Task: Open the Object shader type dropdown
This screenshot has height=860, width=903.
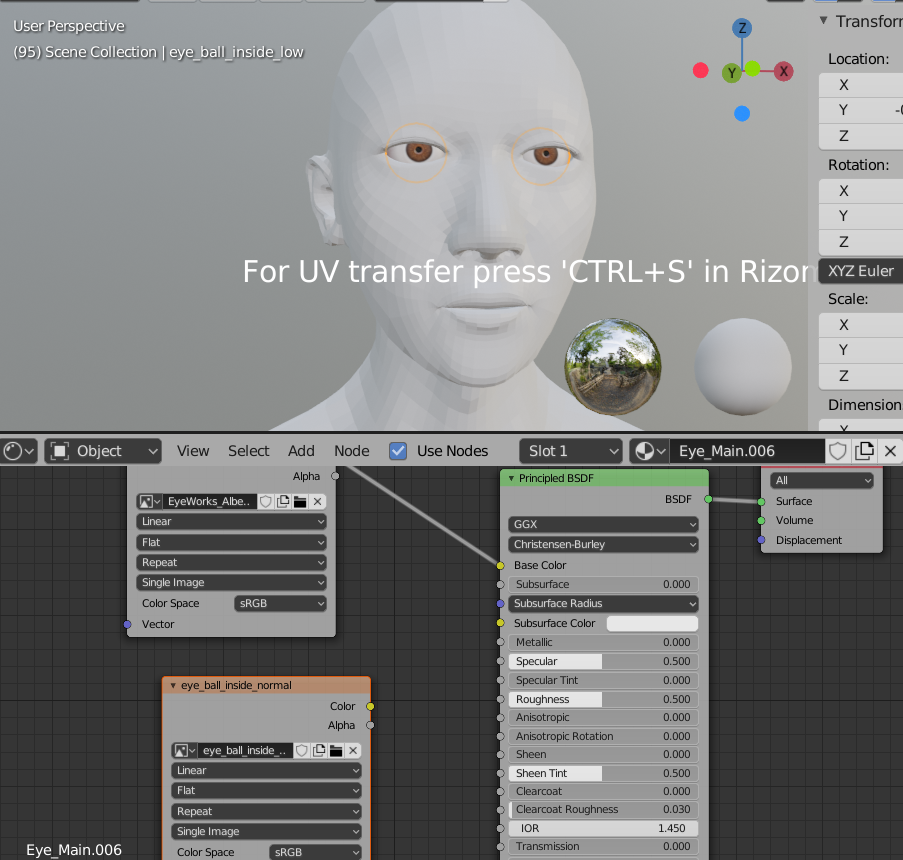Action: point(103,451)
